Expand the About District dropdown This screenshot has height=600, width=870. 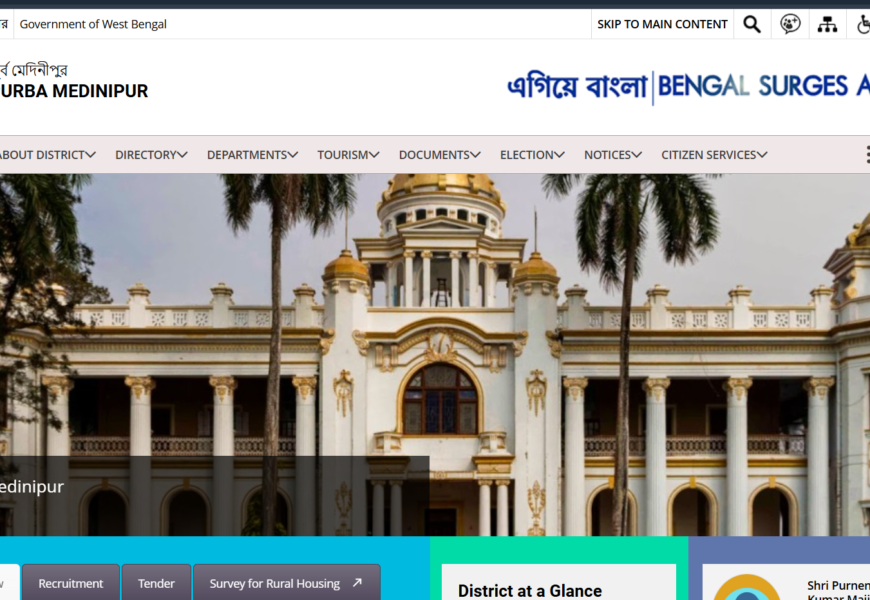click(47, 154)
